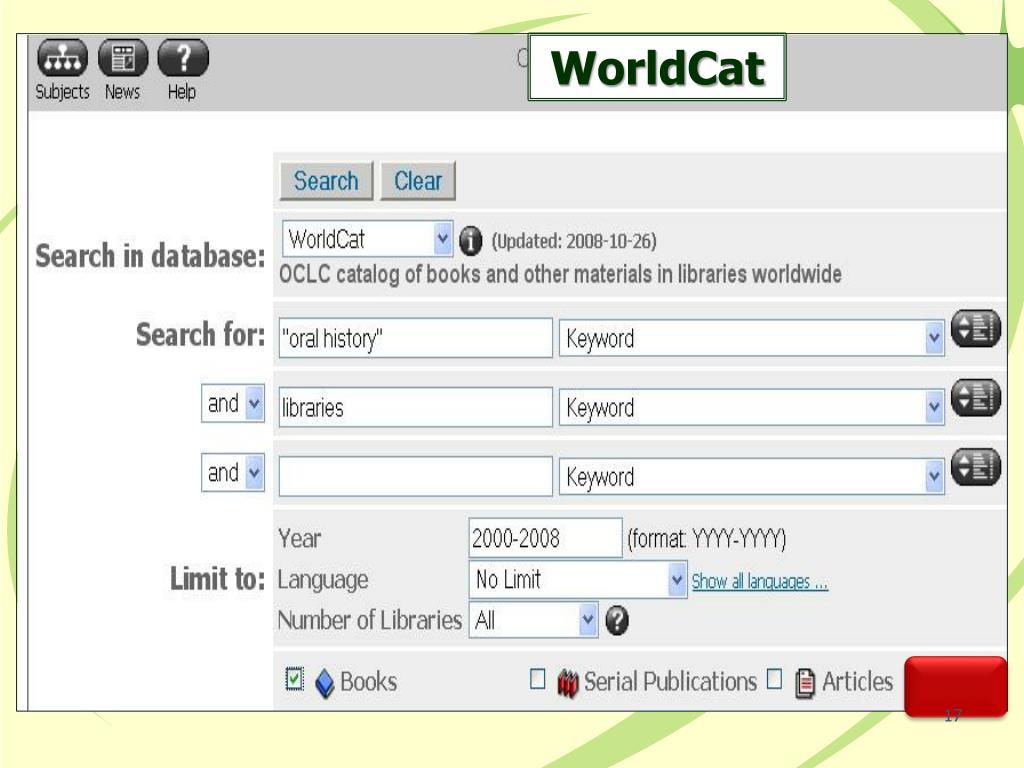Open Keyword dropdown for "oral history" row
This screenshot has width=1024, height=768.
point(752,338)
